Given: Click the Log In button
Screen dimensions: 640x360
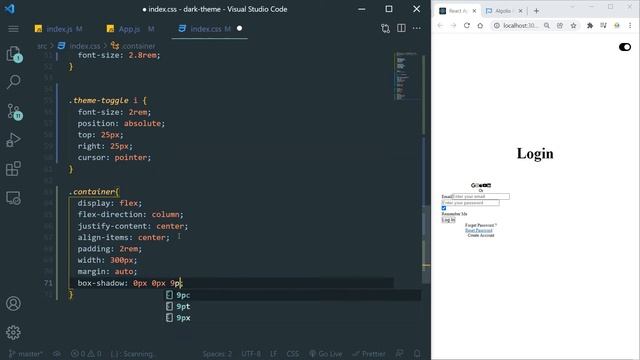Looking at the screenshot, I should pos(448,220).
